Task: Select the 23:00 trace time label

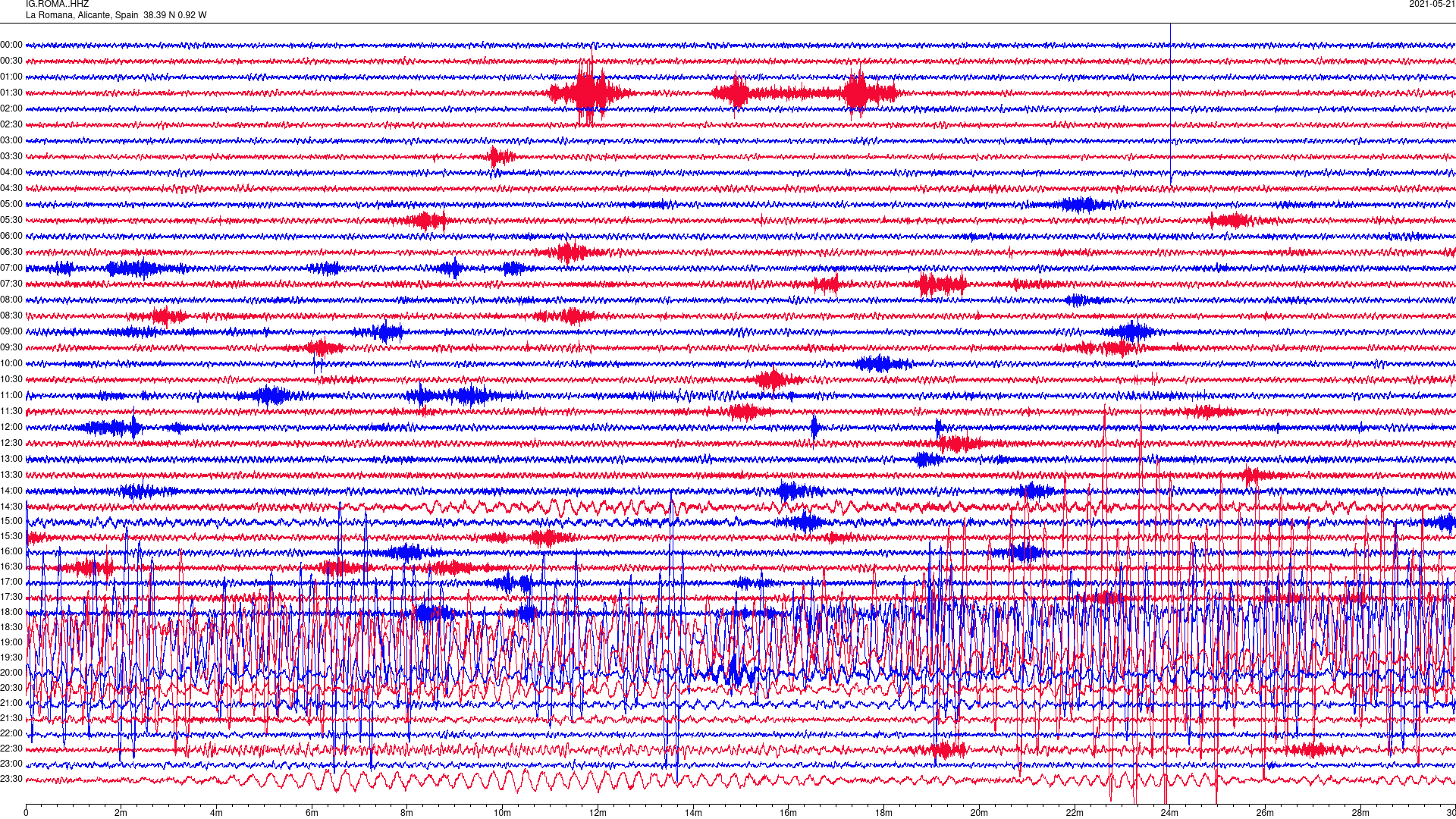Action: pos(11,764)
